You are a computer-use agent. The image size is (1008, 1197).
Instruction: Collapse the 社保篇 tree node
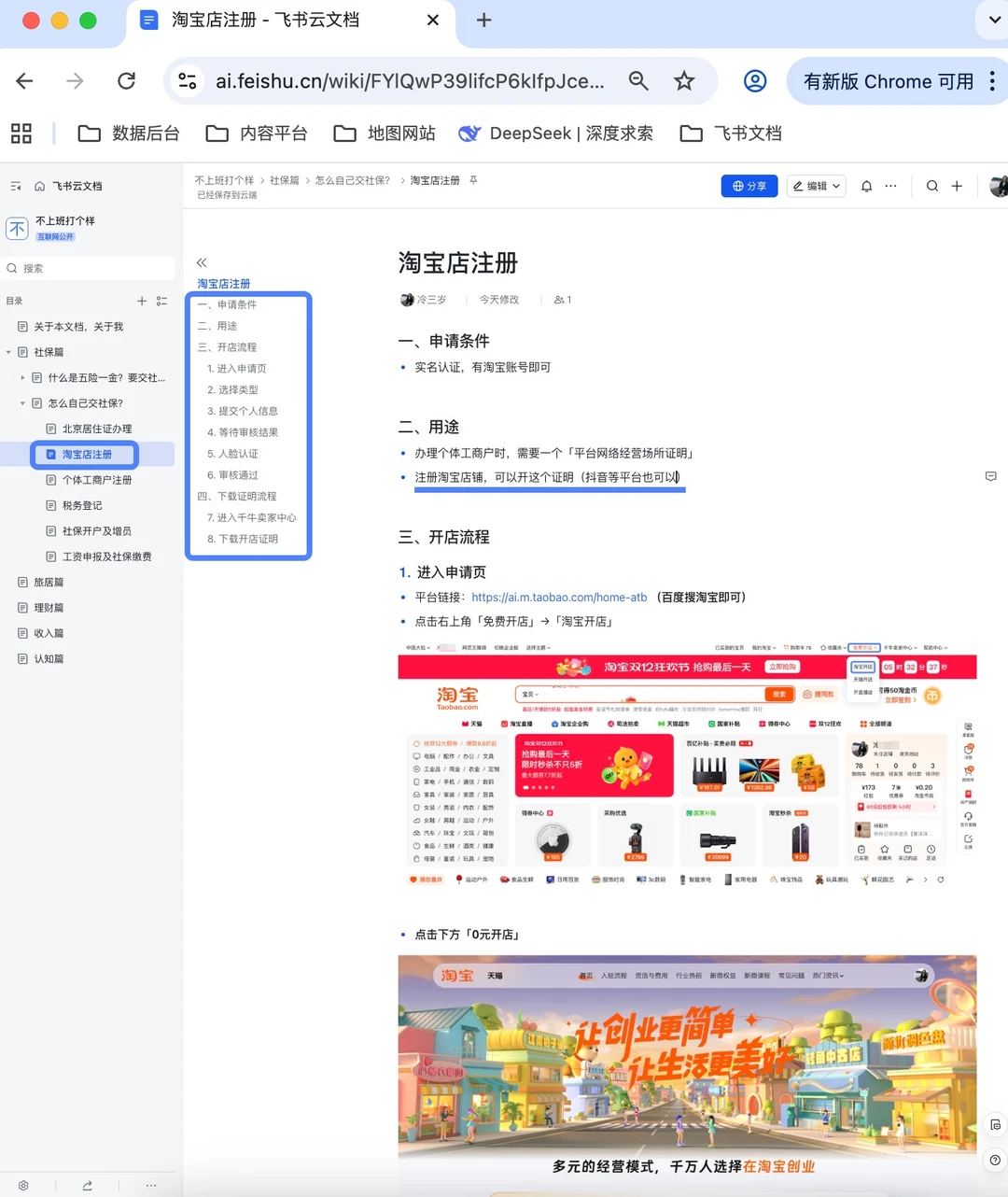[8, 352]
